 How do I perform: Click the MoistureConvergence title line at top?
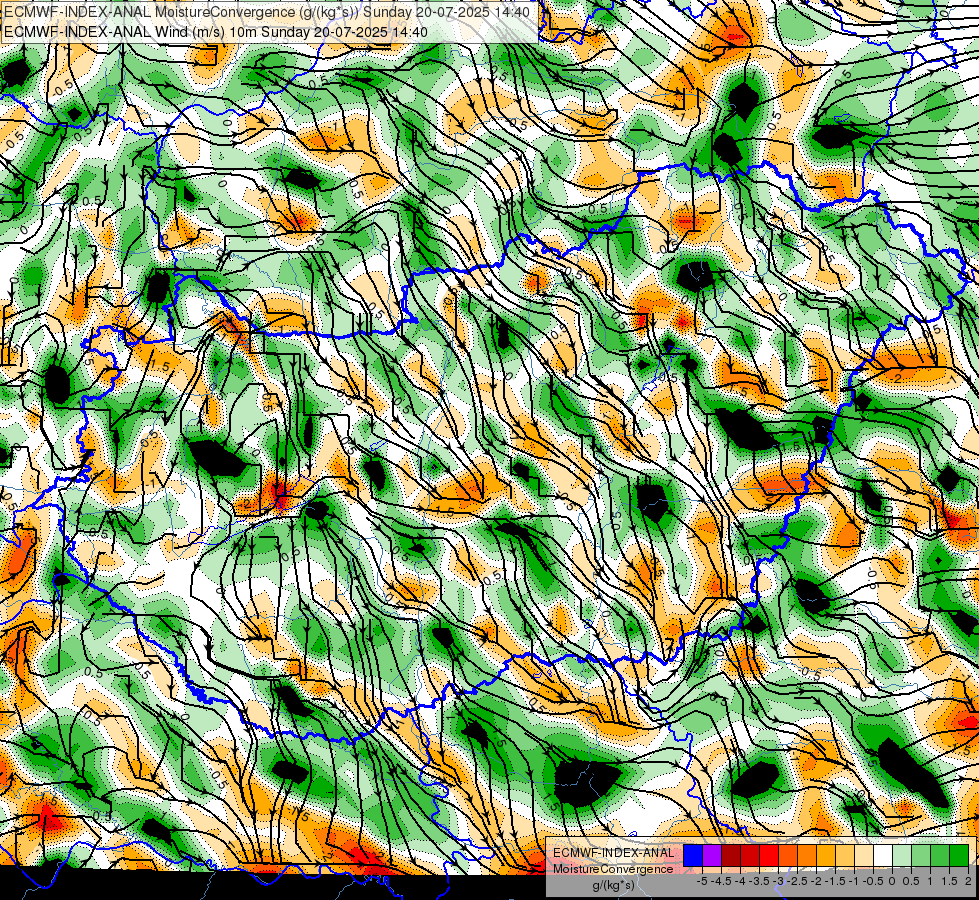coord(267,12)
